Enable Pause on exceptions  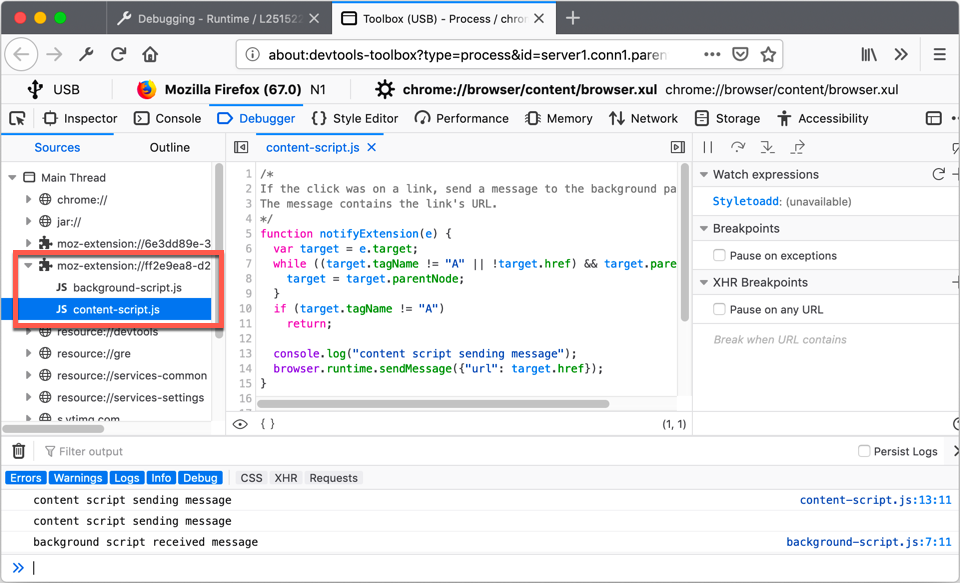717,256
